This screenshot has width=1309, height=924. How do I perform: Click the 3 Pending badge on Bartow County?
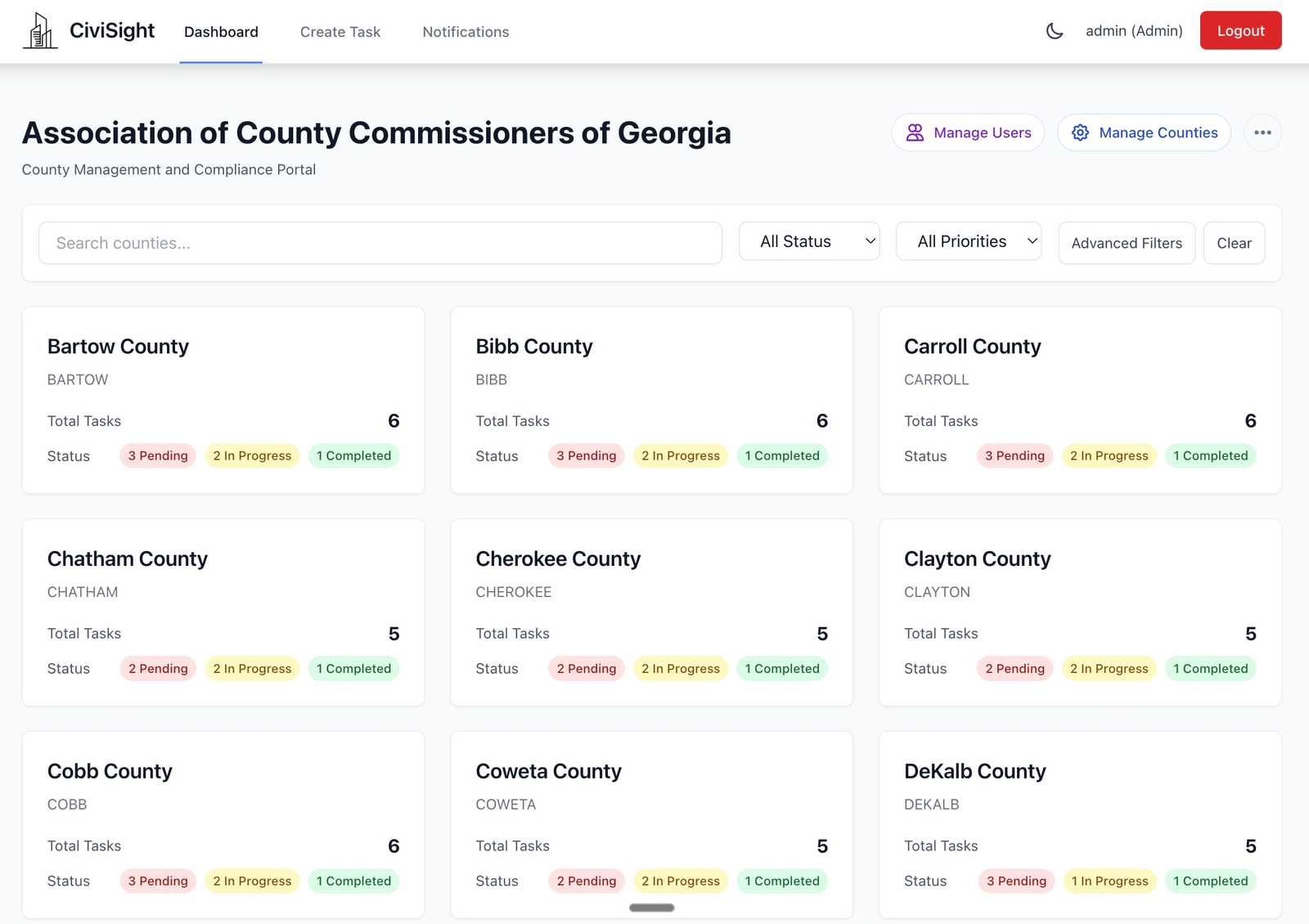[x=157, y=455]
